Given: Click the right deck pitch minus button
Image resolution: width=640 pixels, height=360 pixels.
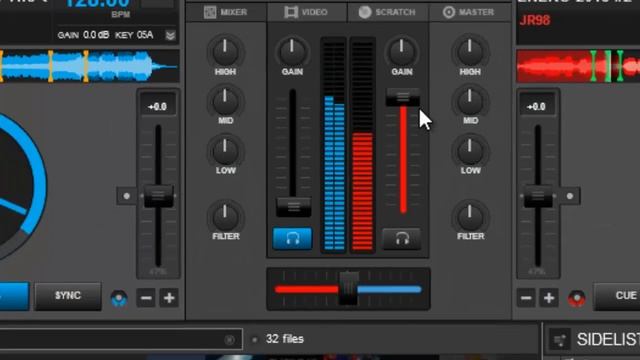Looking at the screenshot, I should [x=526, y=298].
